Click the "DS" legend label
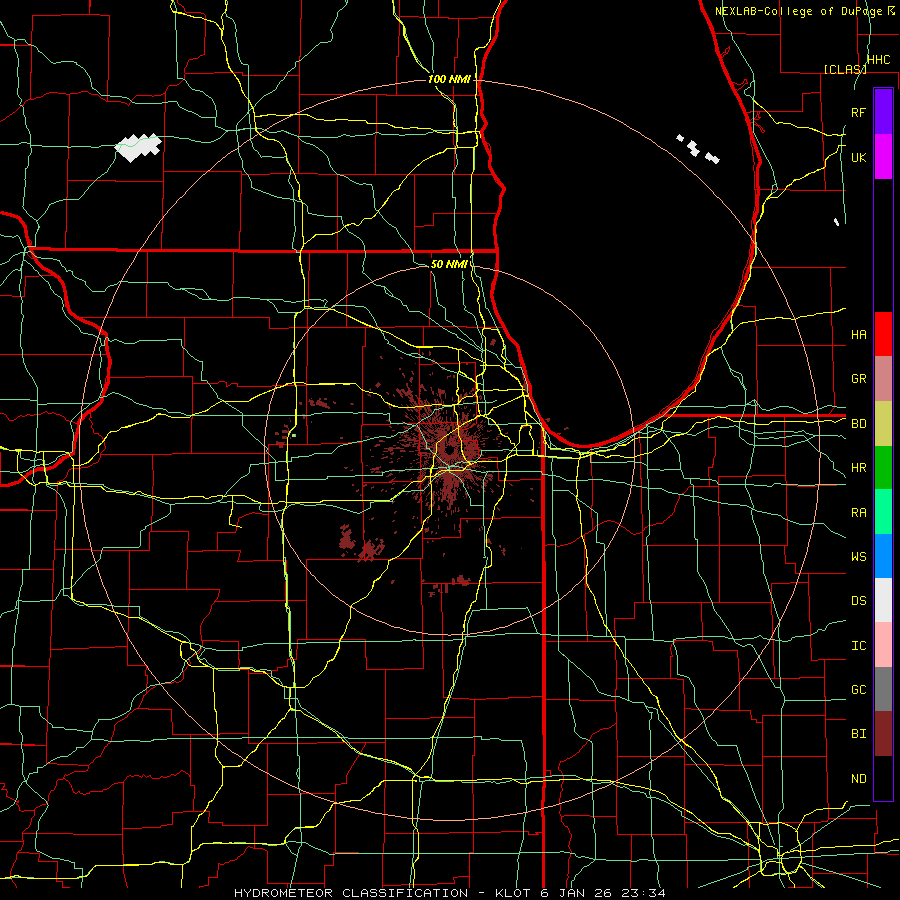Image resolution: width=900 pixels, height=900 pixels. [859, 601]
